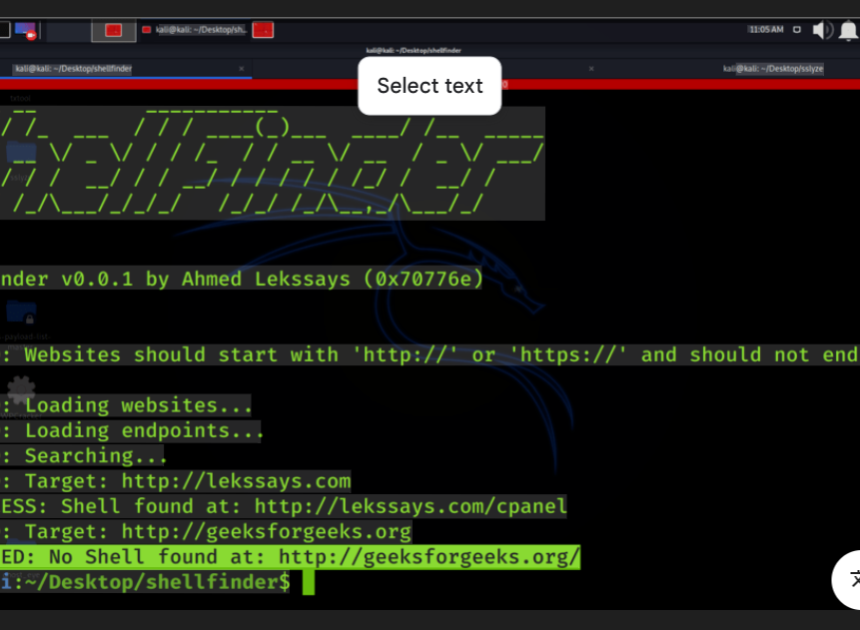Click the red browser icon in the taskbar

263,30
